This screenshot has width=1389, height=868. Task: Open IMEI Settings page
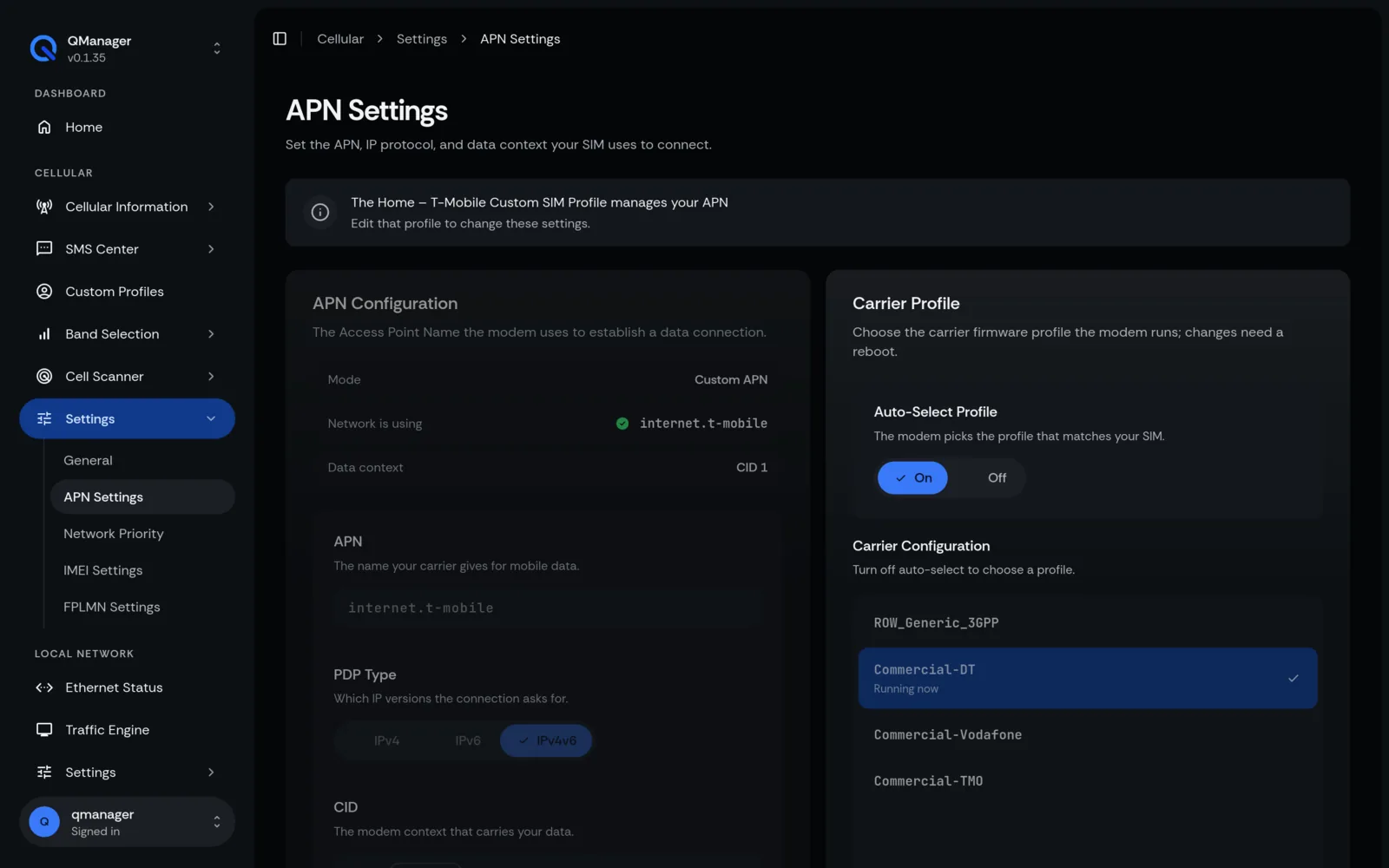click(x=143, y=570)
